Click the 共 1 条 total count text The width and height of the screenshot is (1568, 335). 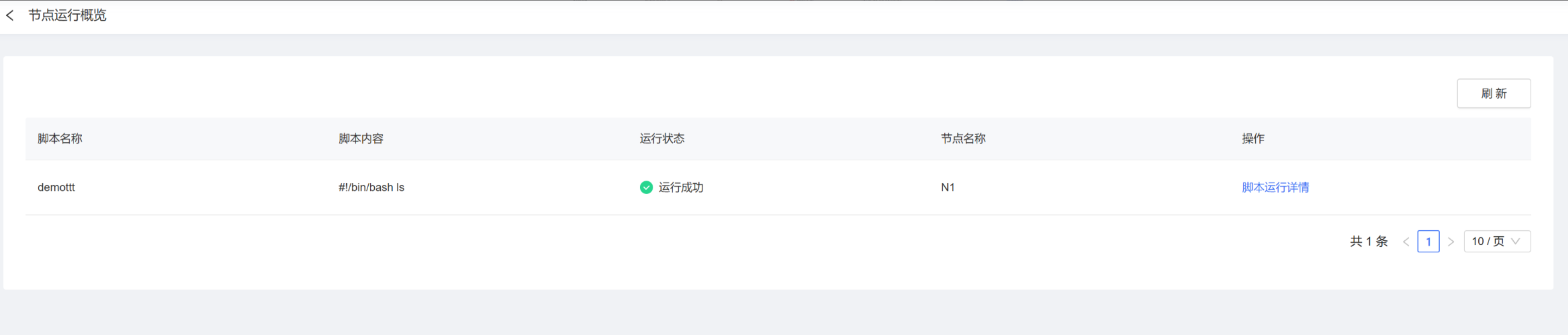click(x=1369, y=242)
